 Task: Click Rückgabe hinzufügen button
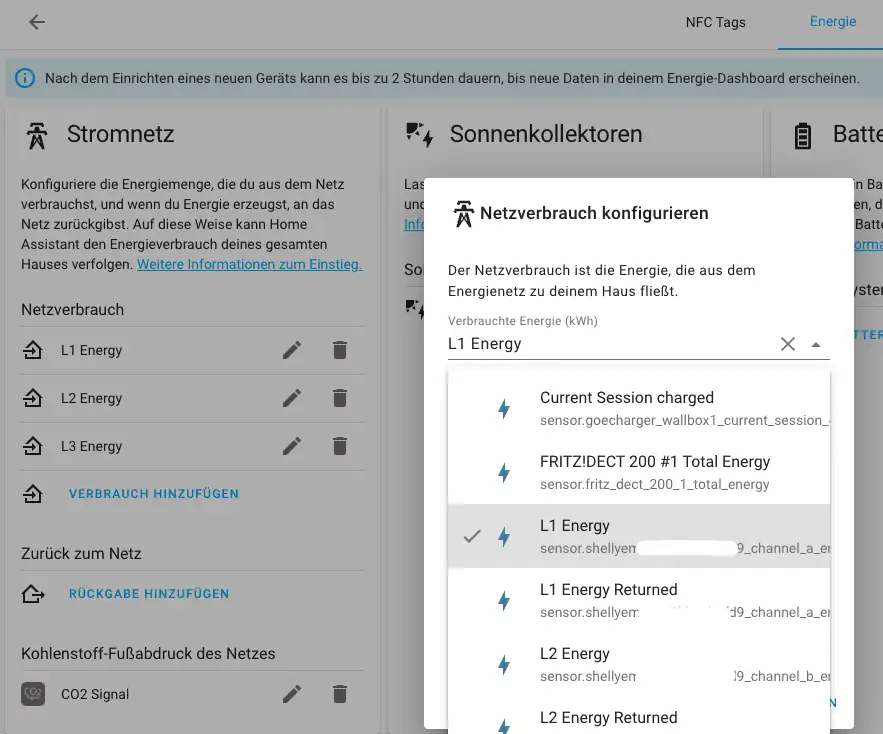(x=149, y=594)
